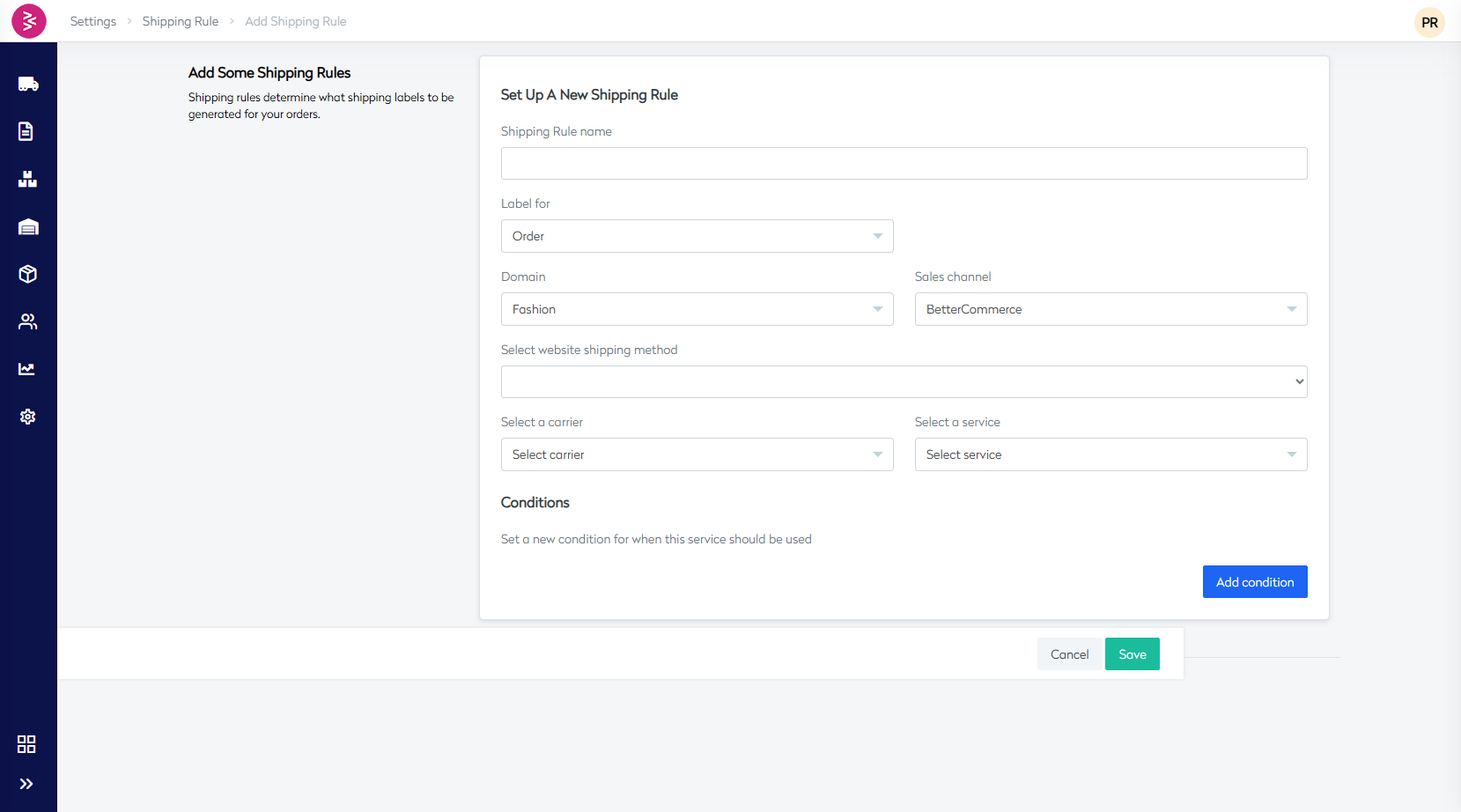Select the stacked boxes inventory icon
The height and width of the screenshot is (812, 1461).
pos(28,180)
